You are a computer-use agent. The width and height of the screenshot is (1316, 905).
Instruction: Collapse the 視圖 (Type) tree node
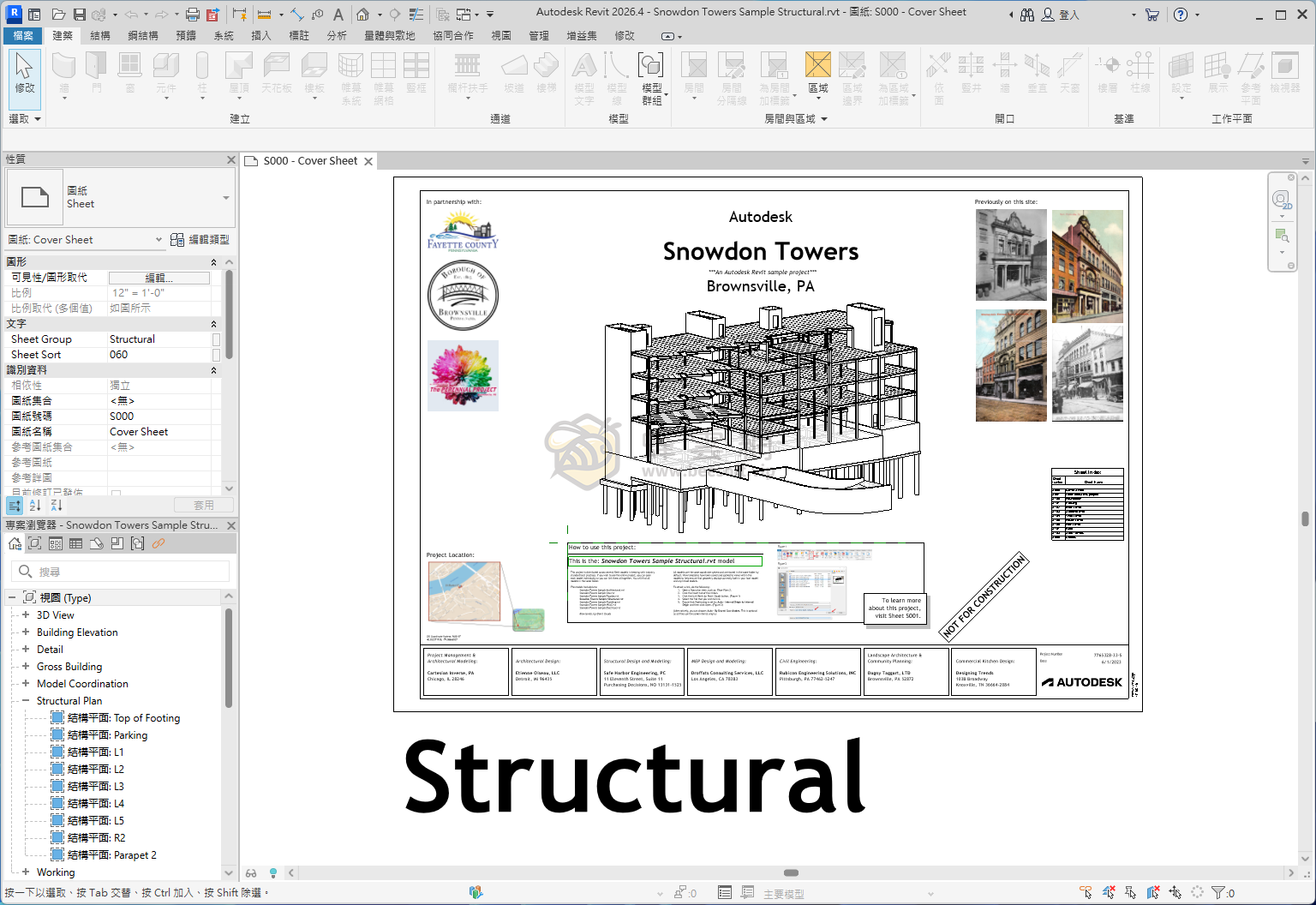[12, 597]
